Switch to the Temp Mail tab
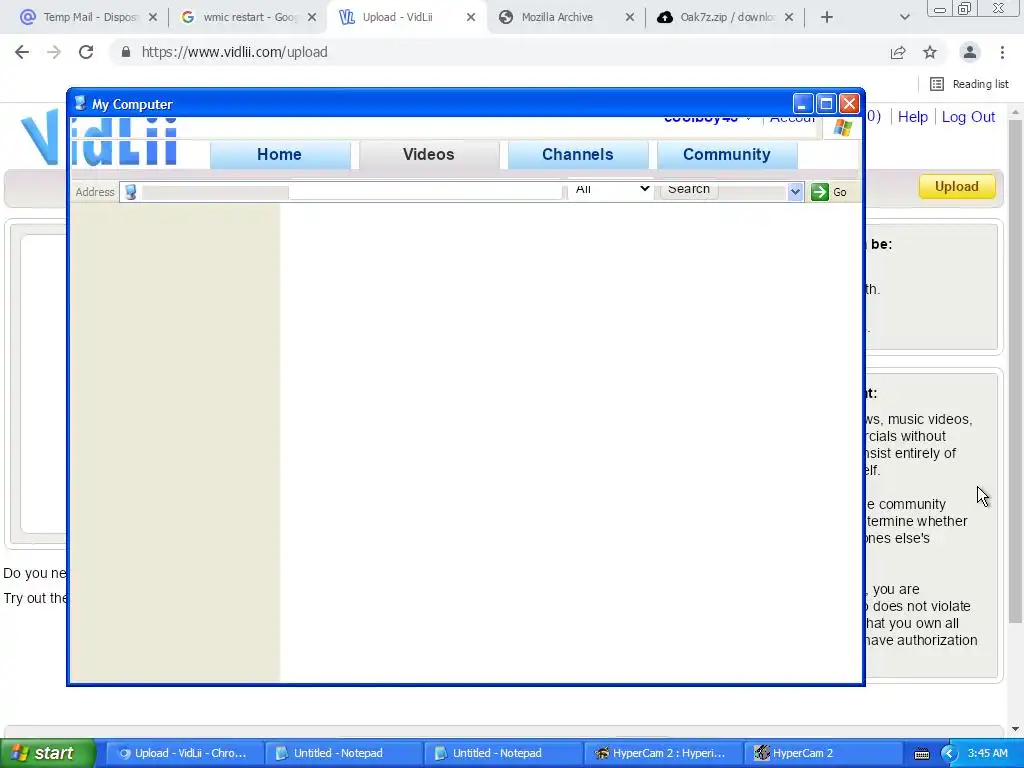 [x=88, y=18]
